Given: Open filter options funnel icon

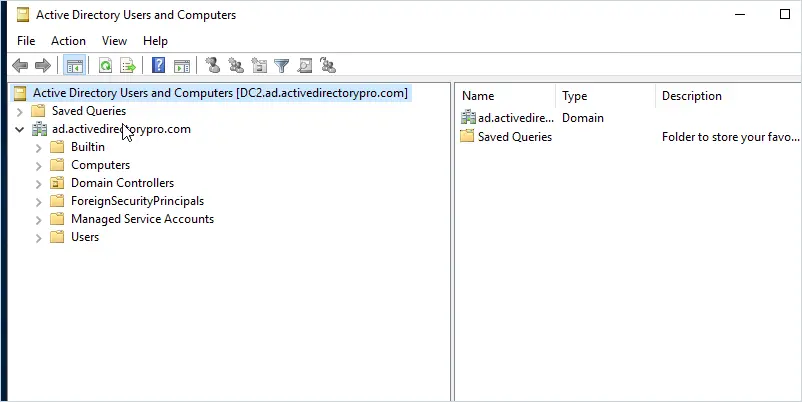Looking at the screenshot, I should click(x=281, y=65).
